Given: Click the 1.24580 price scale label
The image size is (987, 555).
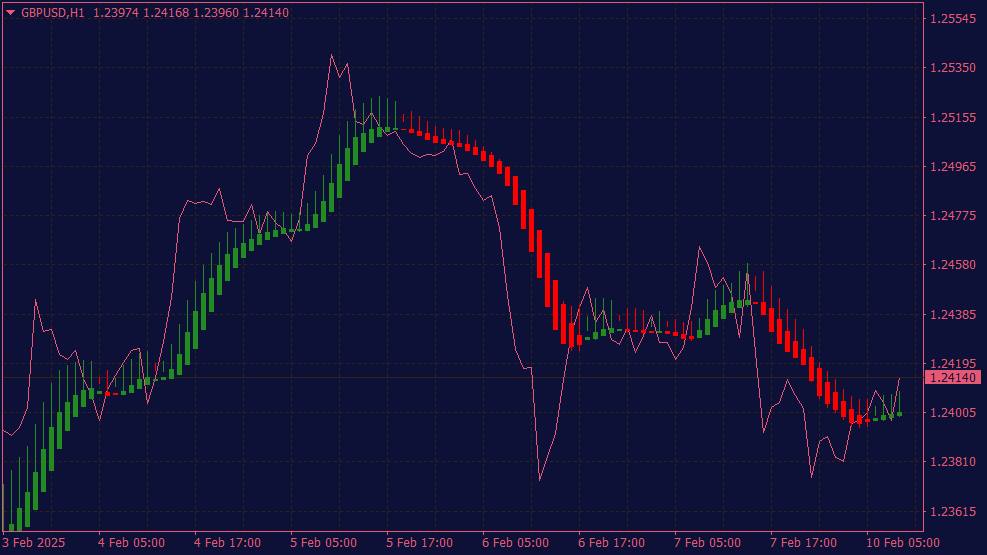Looking at the screenshot, I should point(953,265).
